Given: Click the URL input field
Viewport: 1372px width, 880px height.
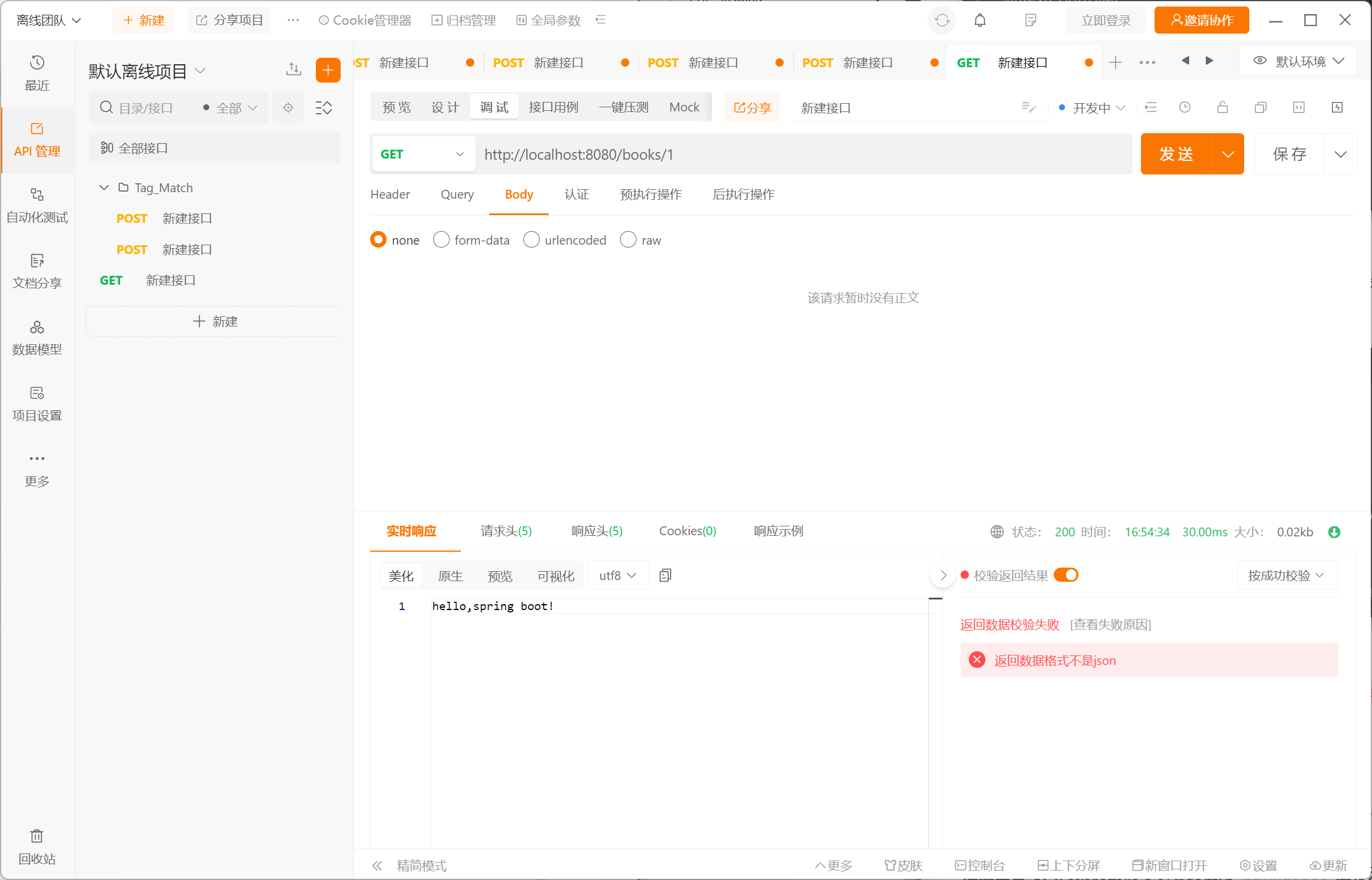Looking at the screenshot, I should (802, 154).
